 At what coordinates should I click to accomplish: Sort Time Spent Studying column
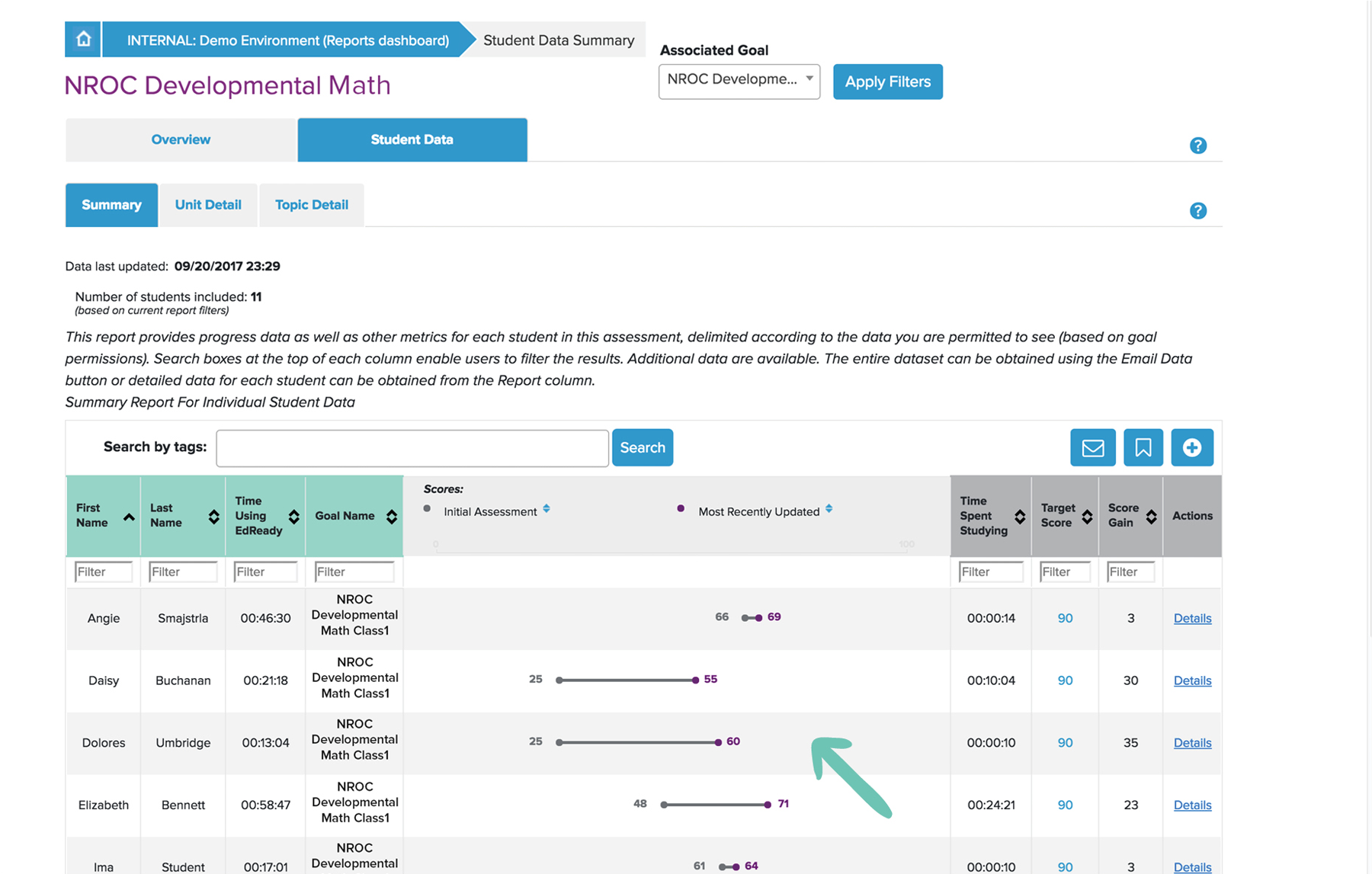coord(1019,517)
